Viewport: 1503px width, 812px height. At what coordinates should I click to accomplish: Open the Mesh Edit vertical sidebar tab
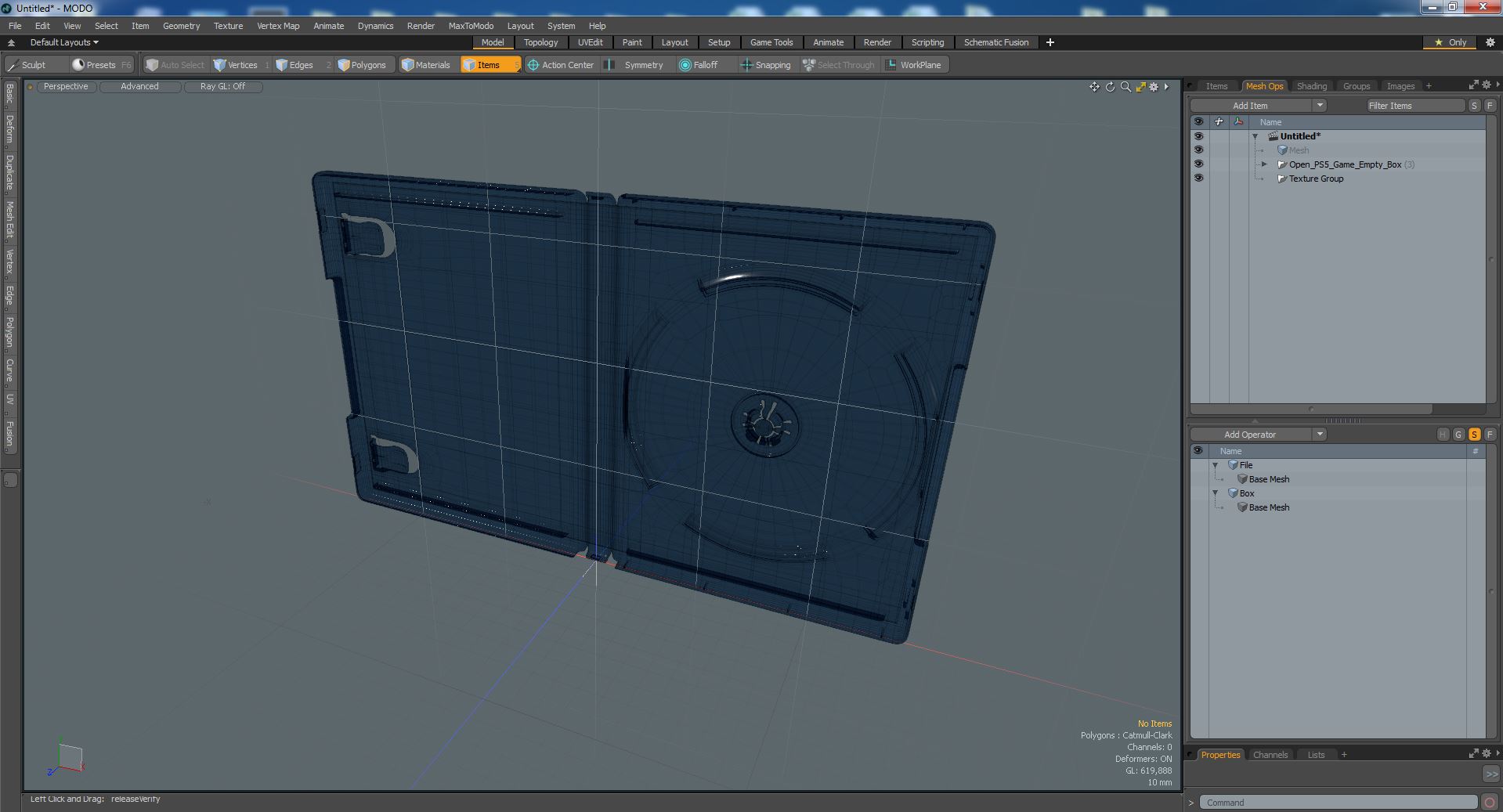(x=9, y=219)
